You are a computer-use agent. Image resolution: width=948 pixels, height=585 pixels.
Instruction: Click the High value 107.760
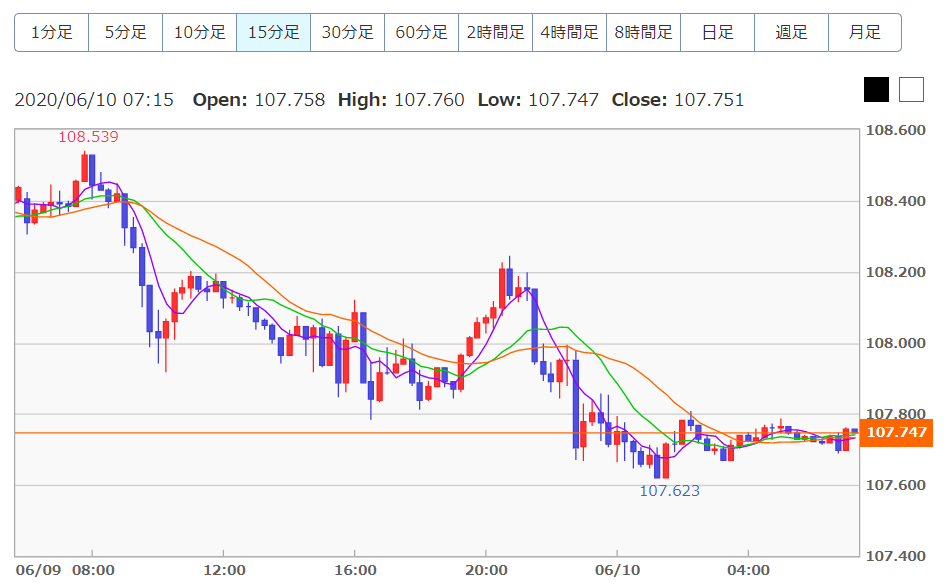coord(429,100)
